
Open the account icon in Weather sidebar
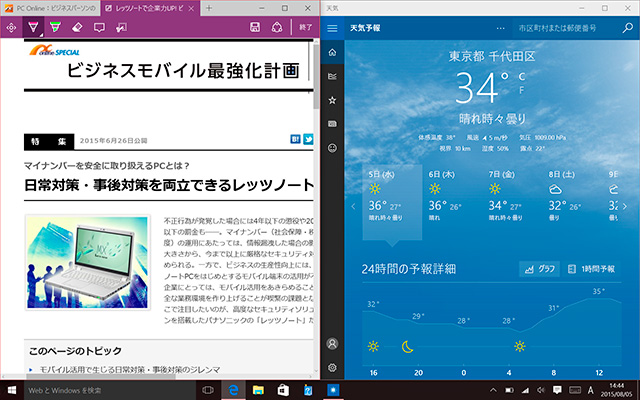(332, 344)
